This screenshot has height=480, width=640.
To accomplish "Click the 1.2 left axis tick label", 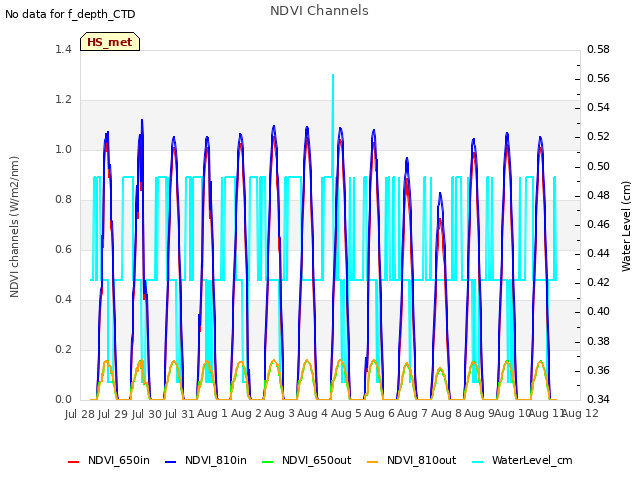I will [x=63, y=100].
